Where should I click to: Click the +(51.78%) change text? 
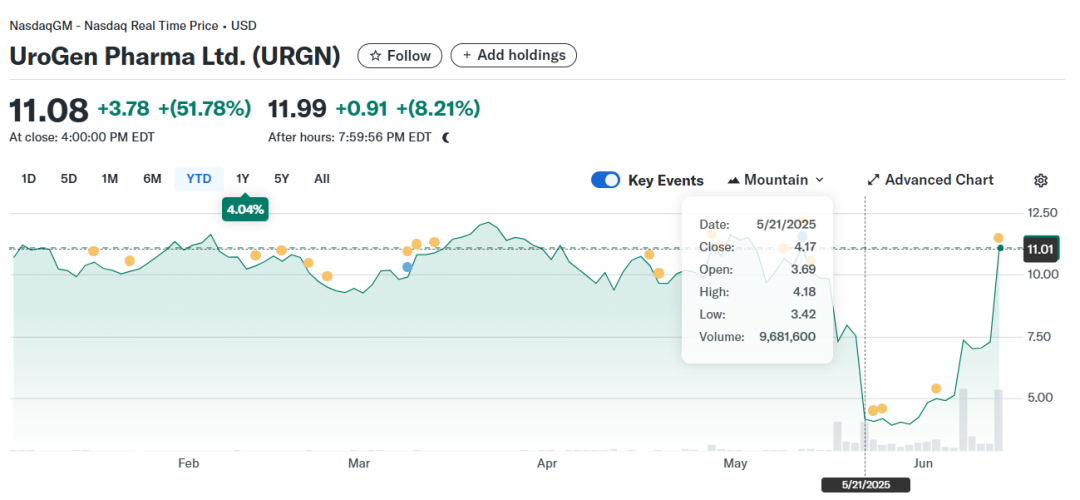pyautogui.click(x=205, y=109)
